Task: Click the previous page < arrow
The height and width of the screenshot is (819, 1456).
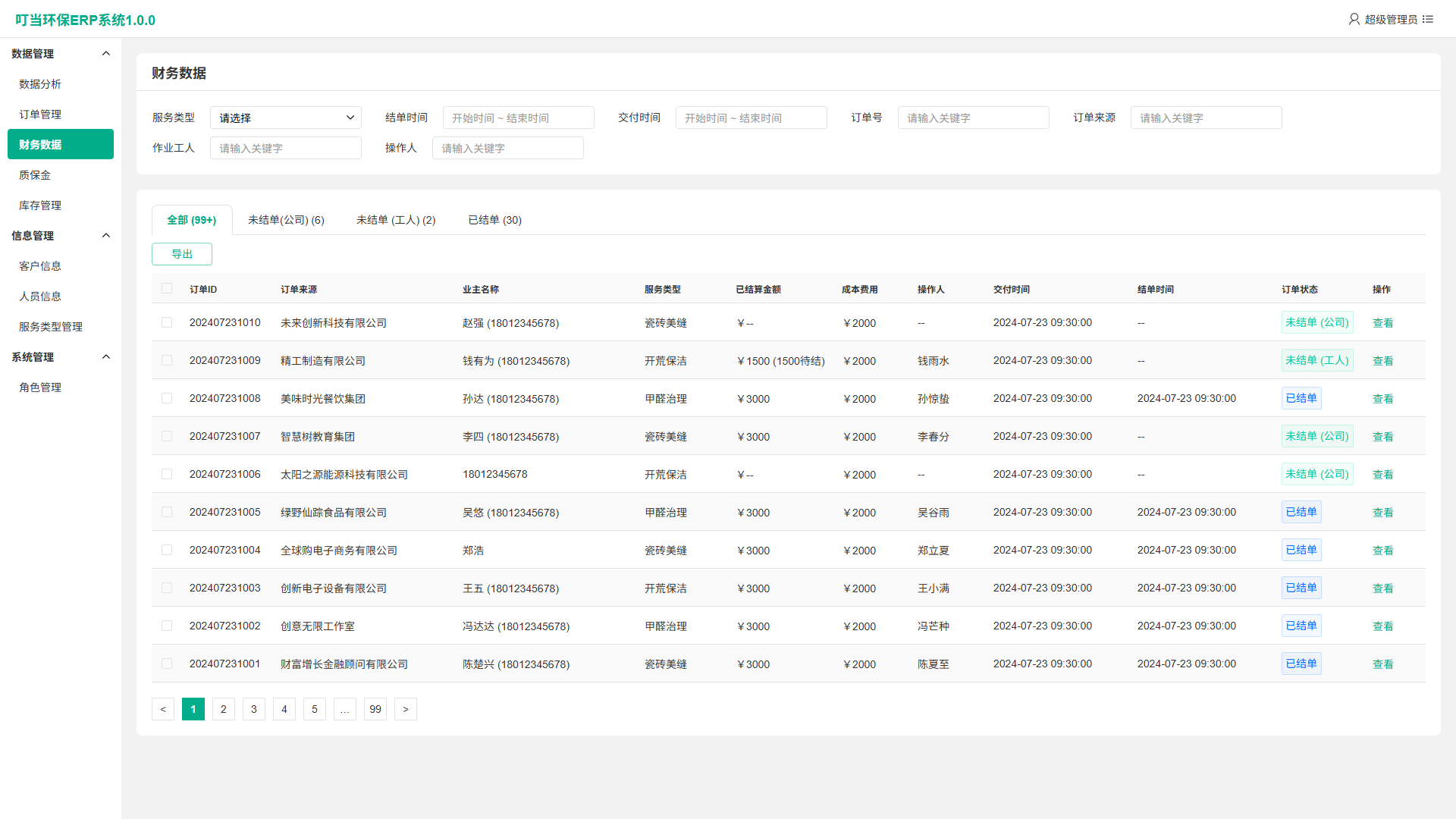Action: pyautogui.click(x=163, y=709)
